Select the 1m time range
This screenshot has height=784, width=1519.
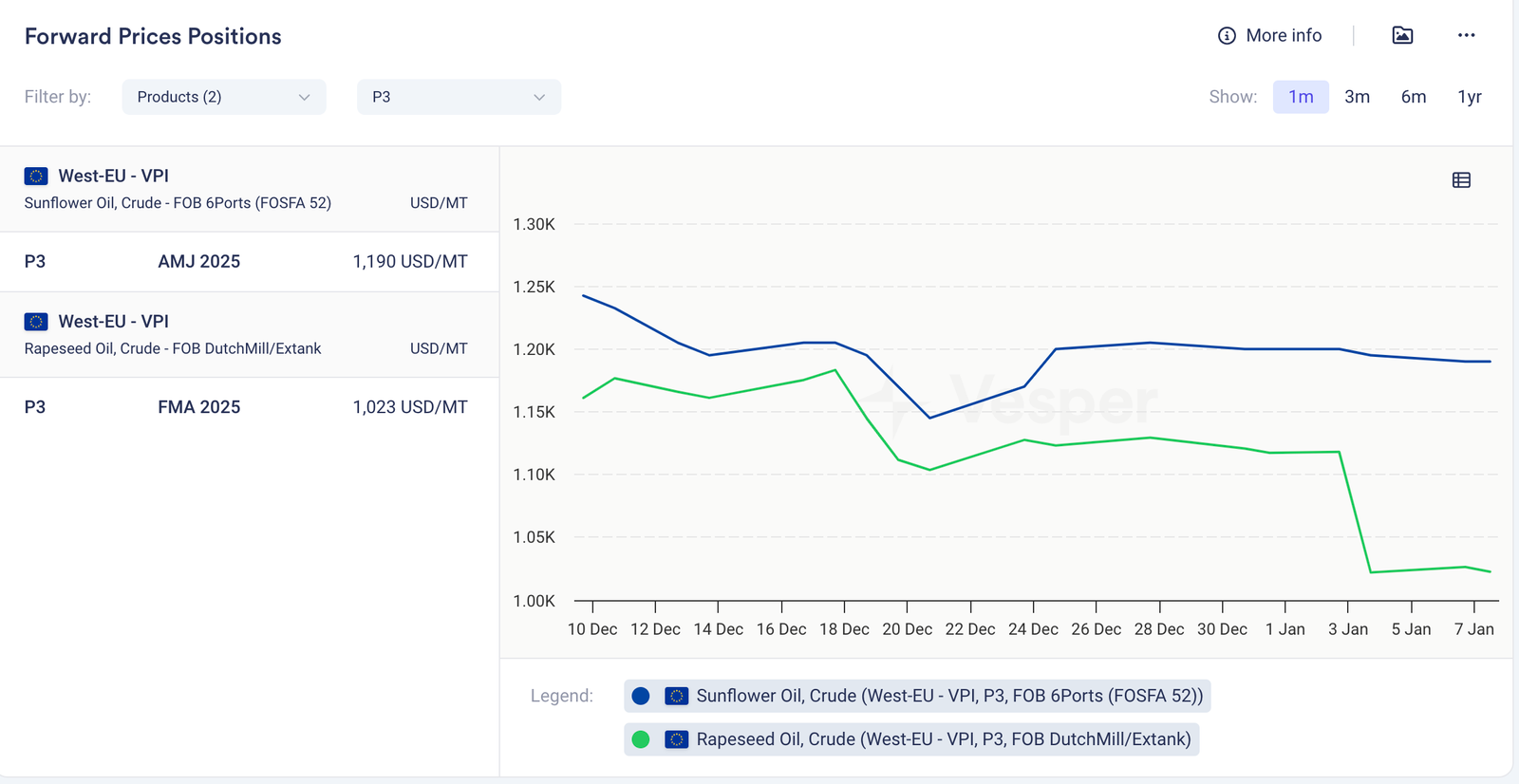(1300, 97)
